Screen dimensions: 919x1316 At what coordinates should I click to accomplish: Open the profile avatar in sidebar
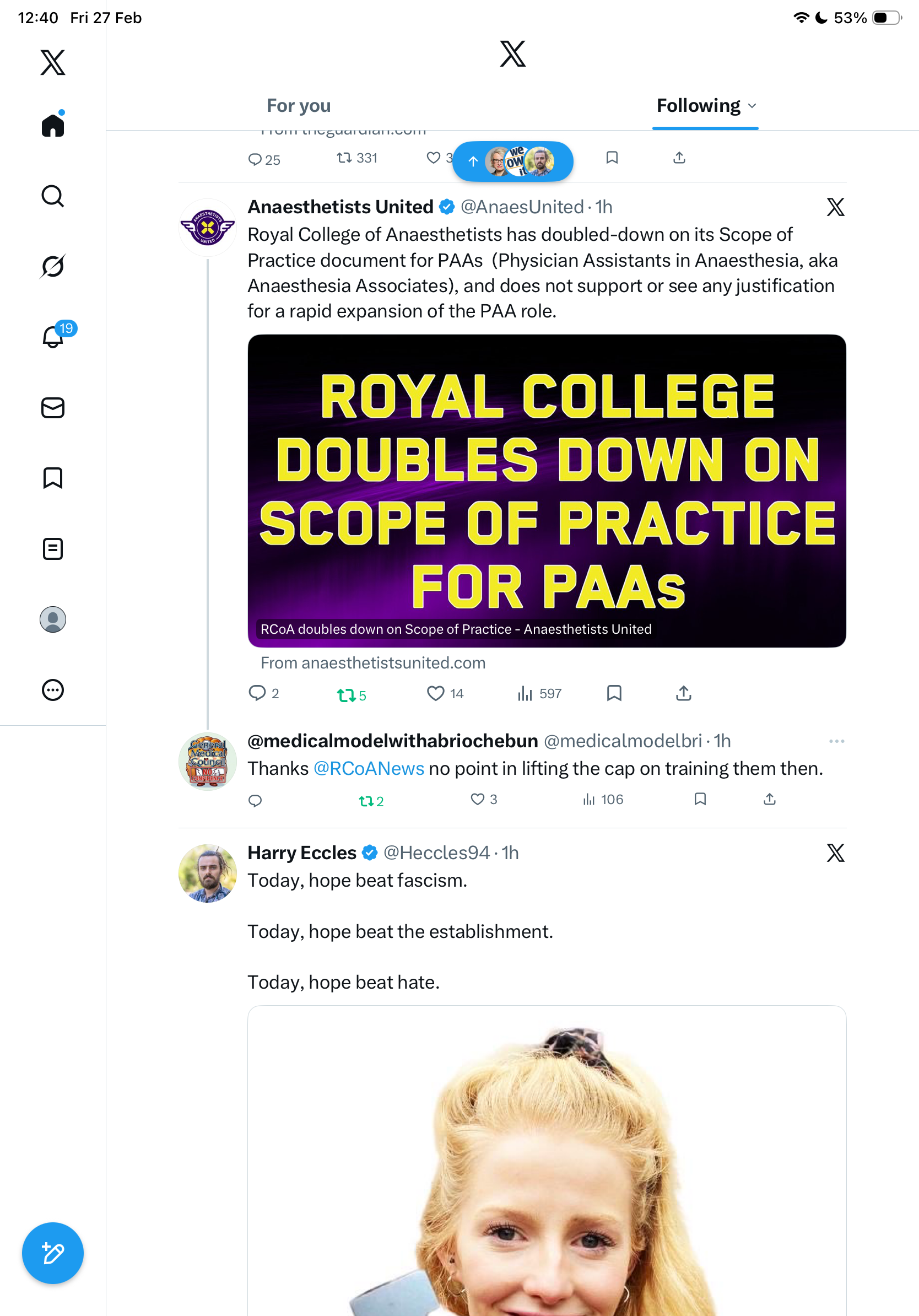[53, 619]
